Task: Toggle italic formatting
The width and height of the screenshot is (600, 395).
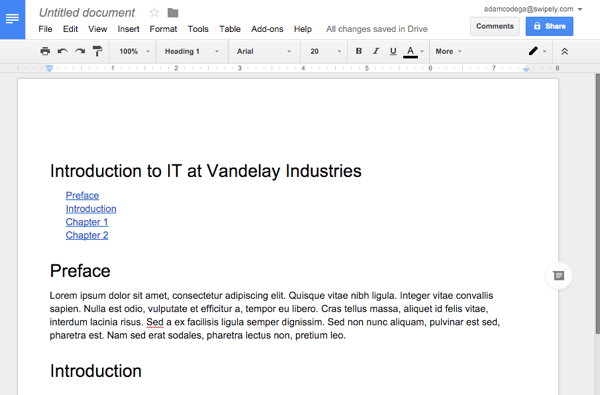Action: pyautogui.click(x=376, y=51)
